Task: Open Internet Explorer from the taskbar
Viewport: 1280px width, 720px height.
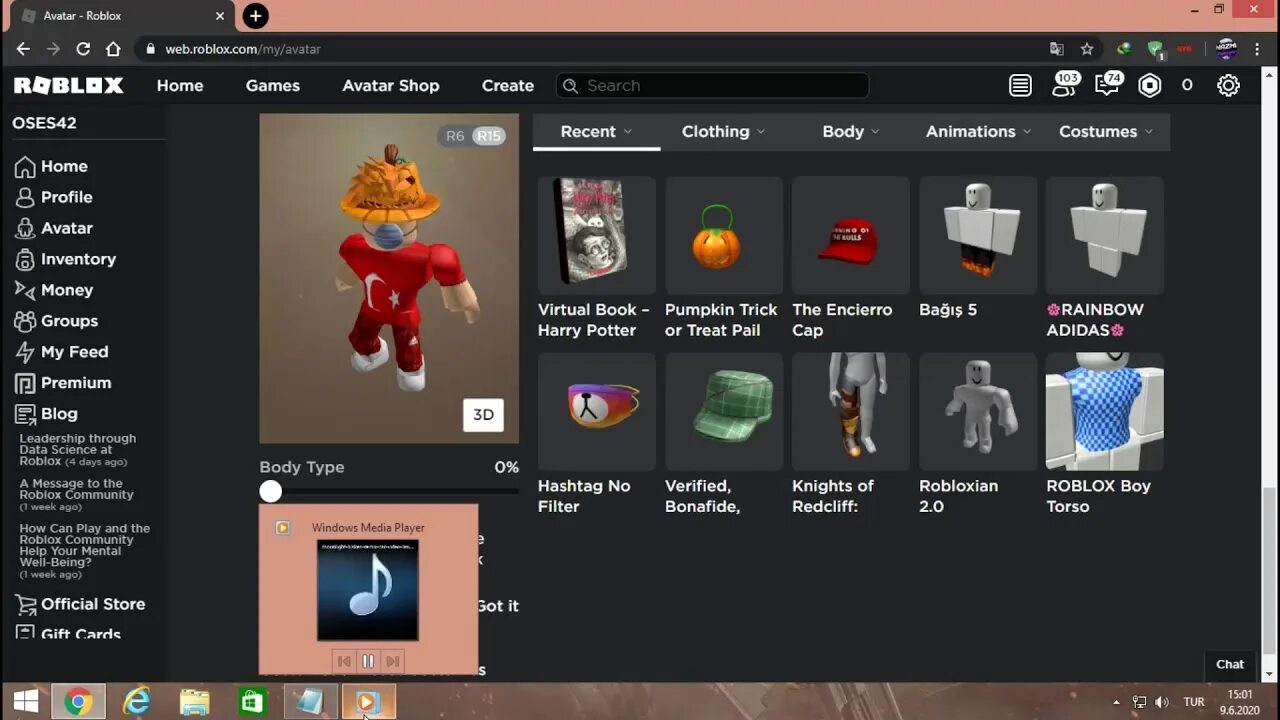Action: pos(136,702)
